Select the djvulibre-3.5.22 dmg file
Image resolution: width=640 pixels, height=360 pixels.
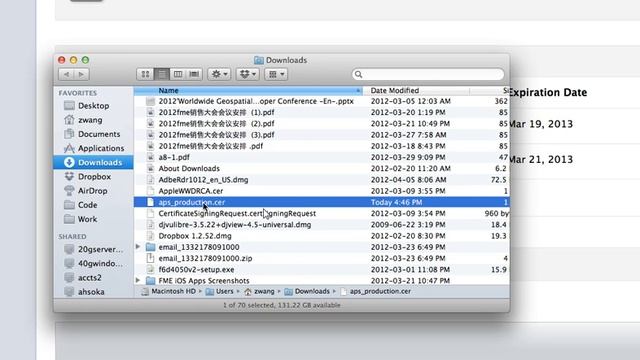(322, 224)
